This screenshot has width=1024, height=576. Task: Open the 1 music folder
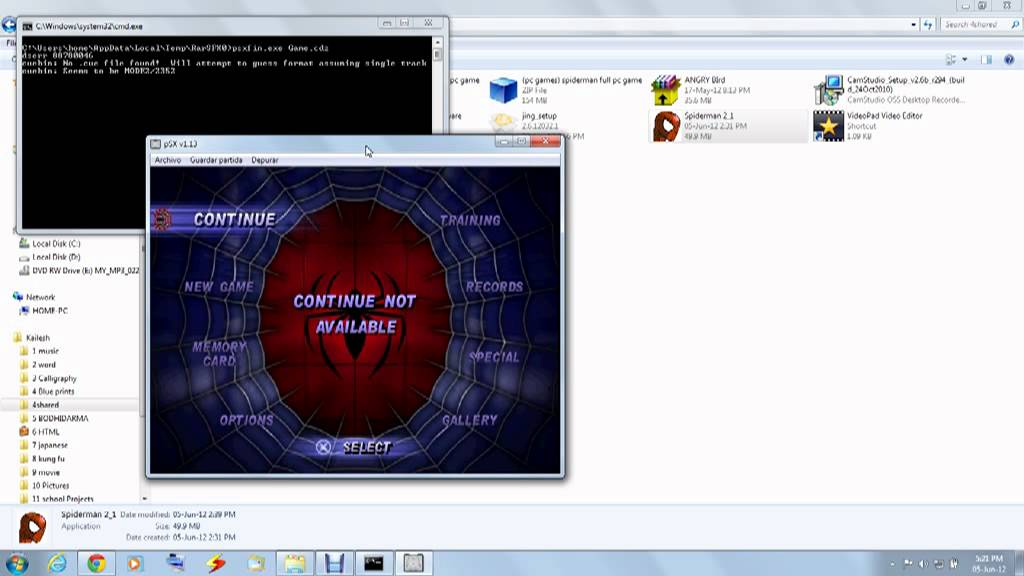point(45,351)
